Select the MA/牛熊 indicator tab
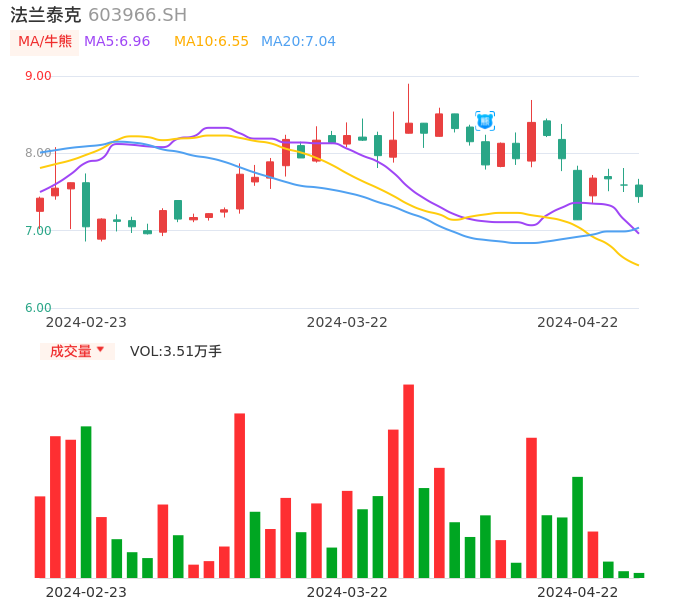 [45, 42]
